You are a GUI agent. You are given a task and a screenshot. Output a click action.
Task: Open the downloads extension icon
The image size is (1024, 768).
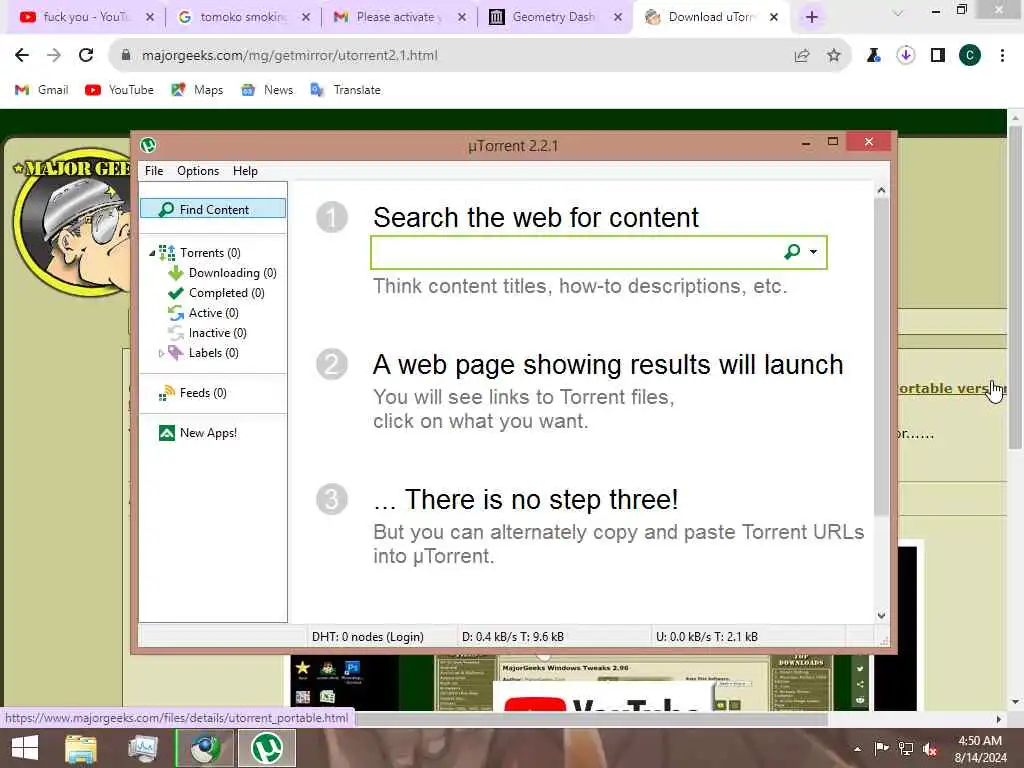point(906,56)
